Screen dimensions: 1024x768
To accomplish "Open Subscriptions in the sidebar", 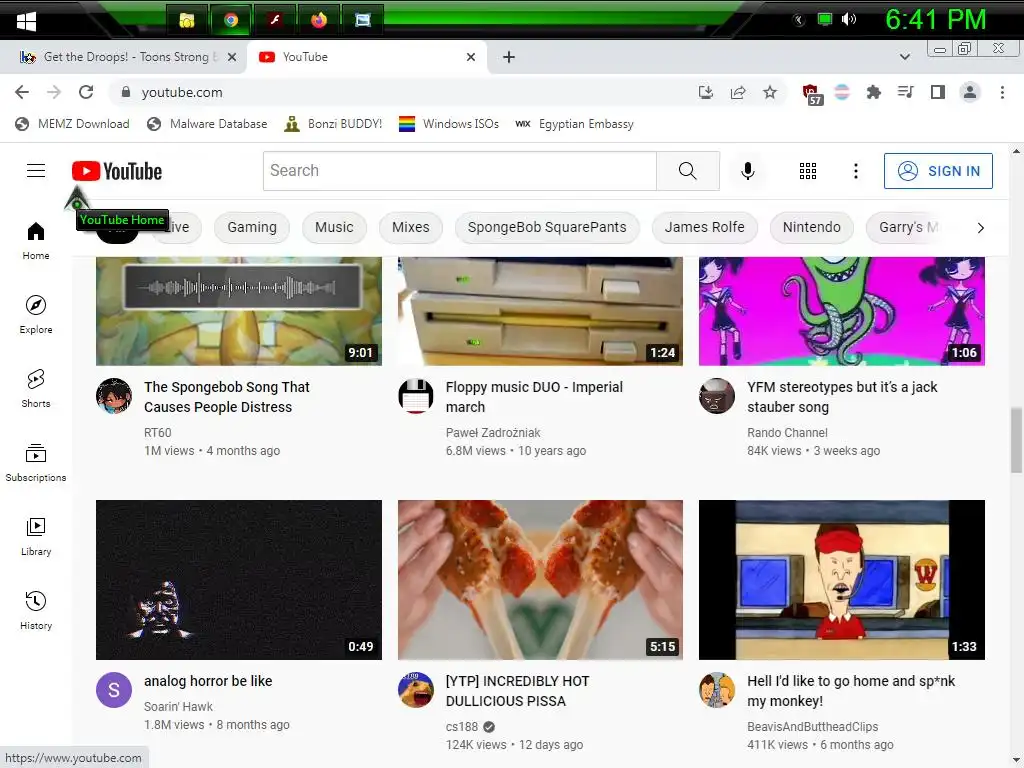I will point(36,462).
